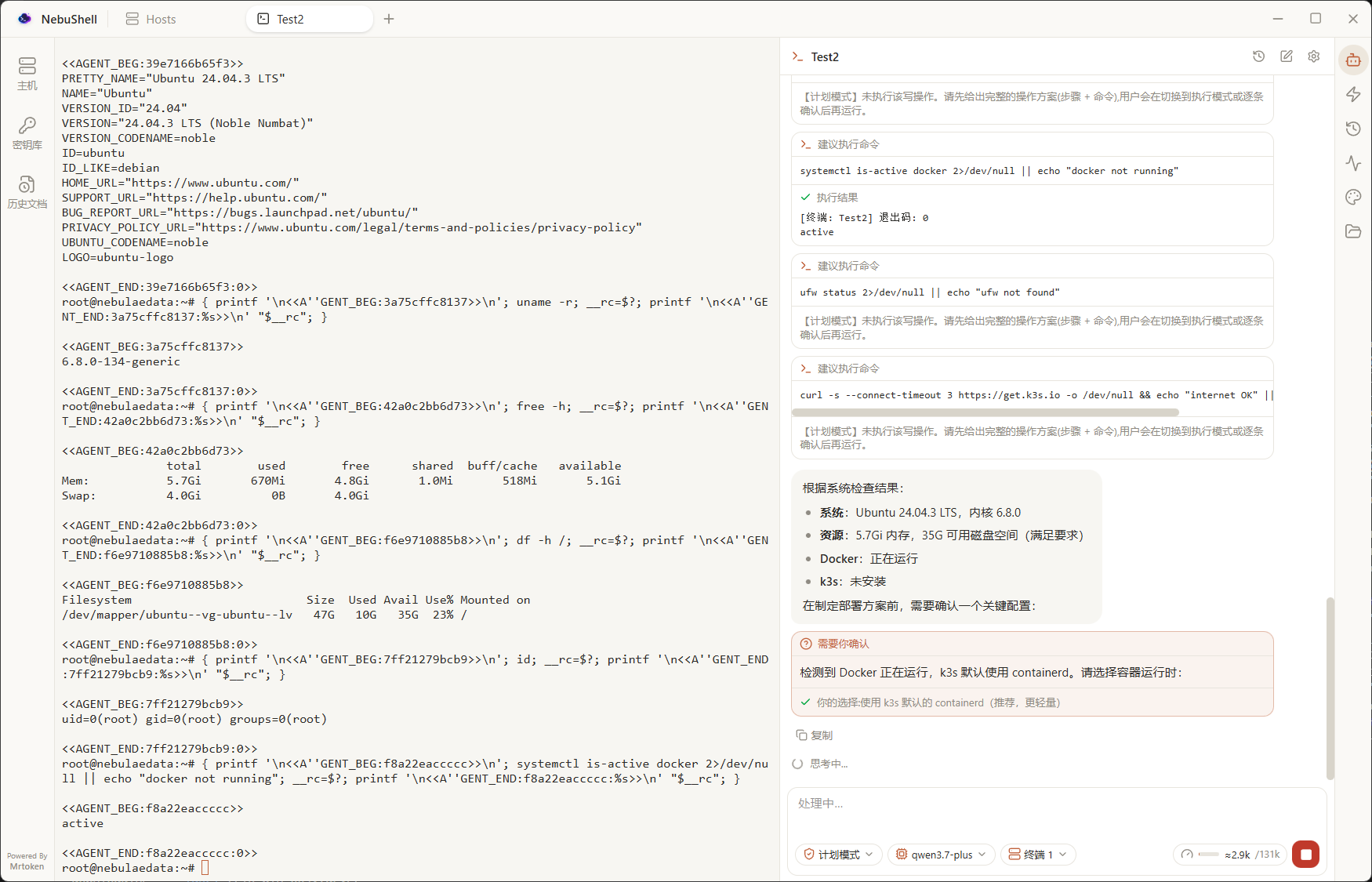Click the systemctl is-active docker command text

tap(989, 171)
